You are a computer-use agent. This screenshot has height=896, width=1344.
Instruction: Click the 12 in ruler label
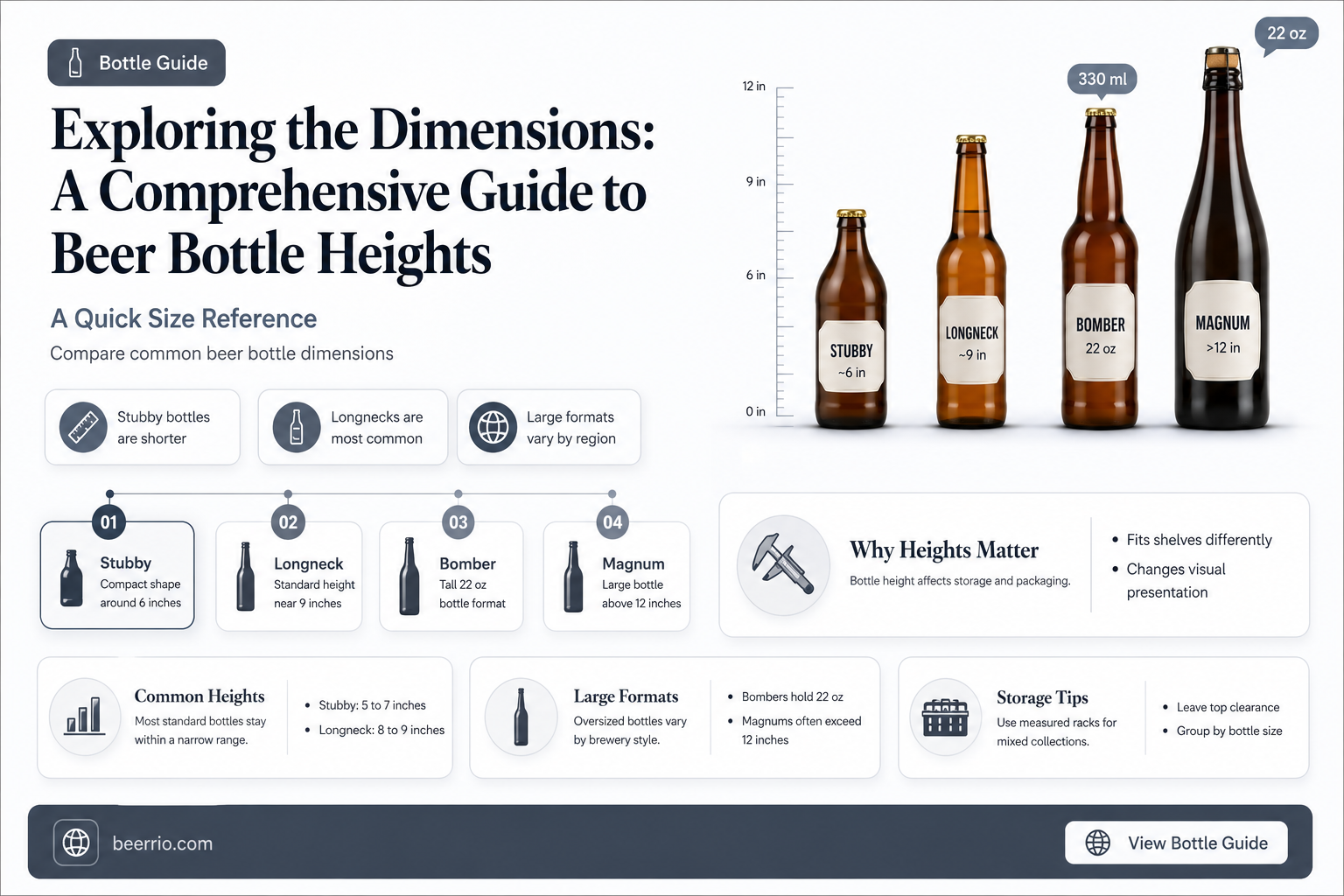click(x=753, y=86)
